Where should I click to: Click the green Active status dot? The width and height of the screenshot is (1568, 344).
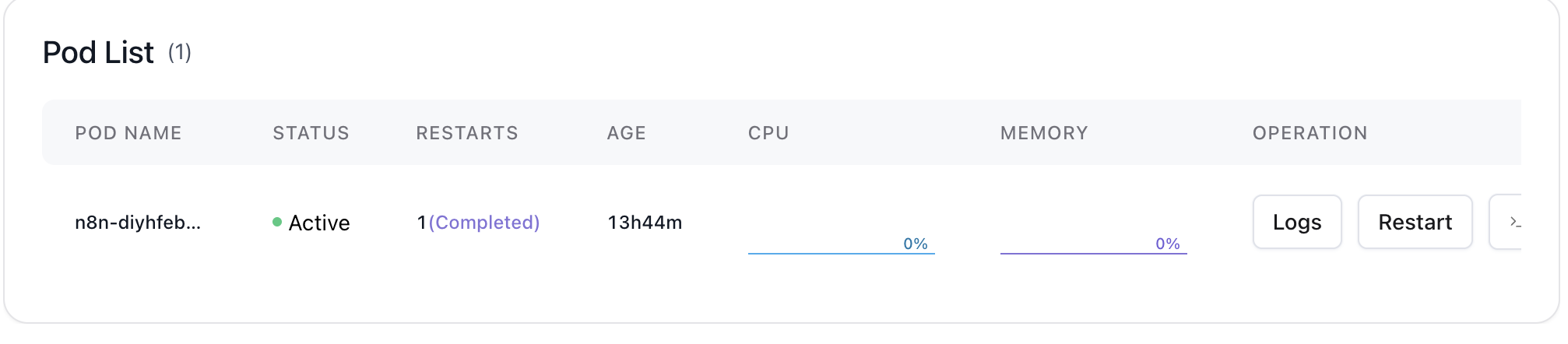click(x=277, y=222)
